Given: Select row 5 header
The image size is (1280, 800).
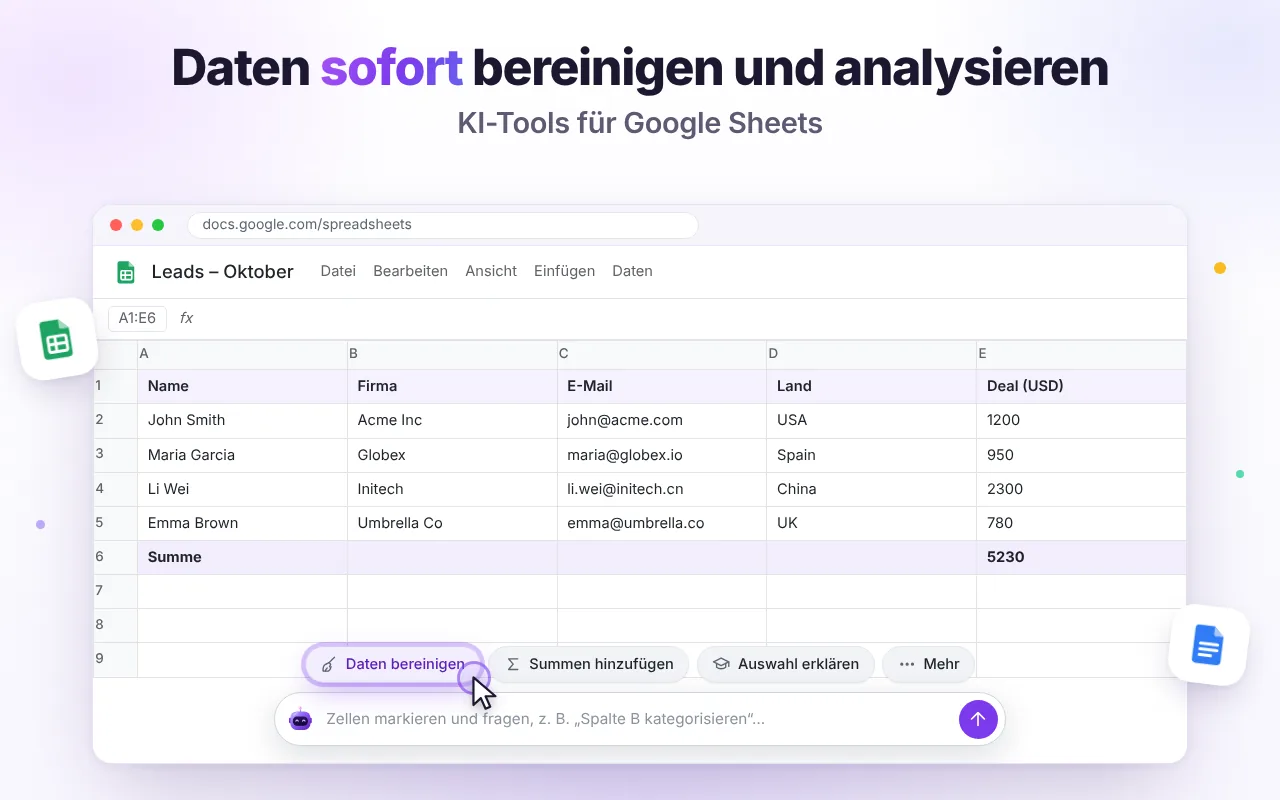Looking at the screenshot, I should (116, 523).
